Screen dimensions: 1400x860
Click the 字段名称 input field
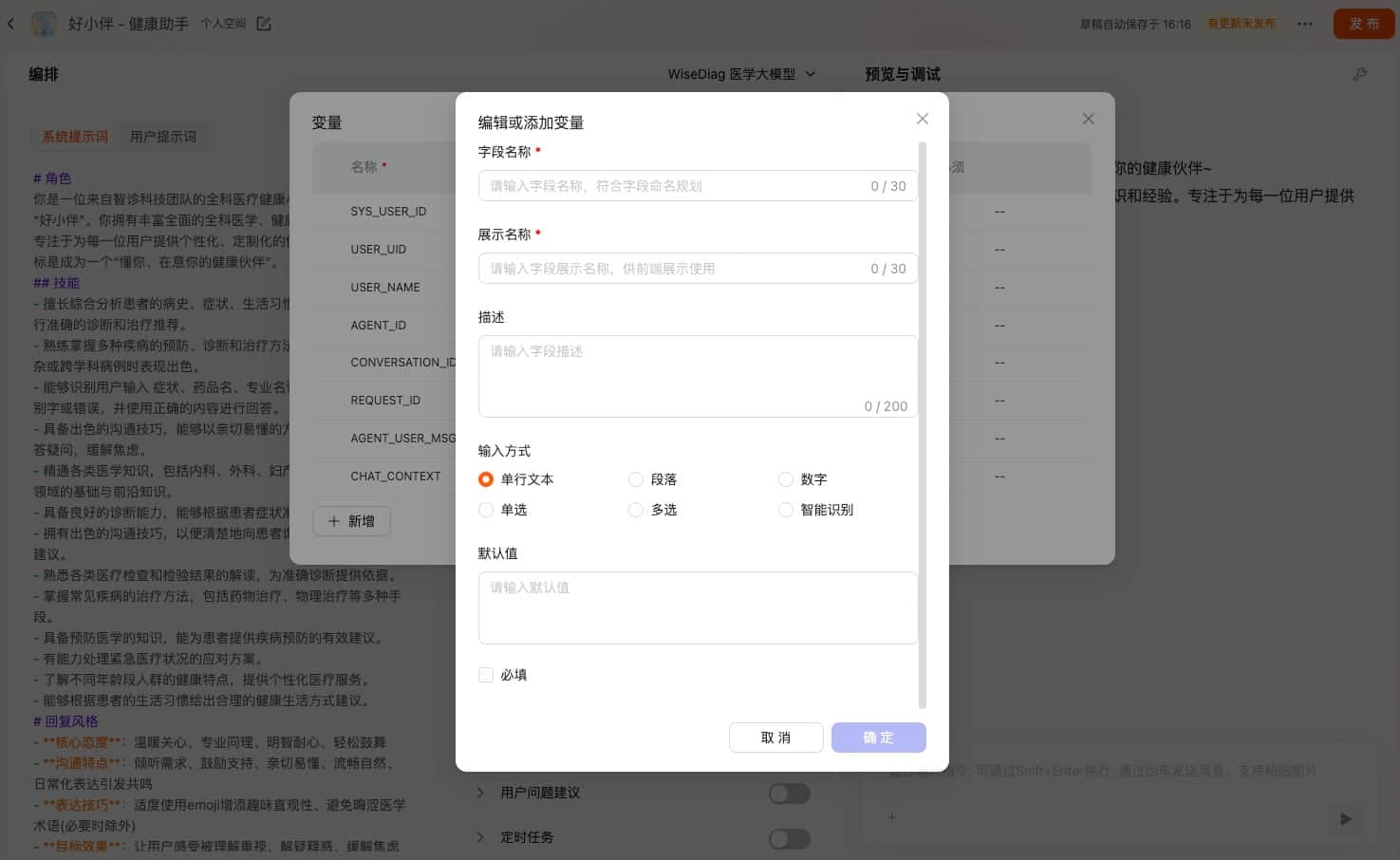pos(698,186)
